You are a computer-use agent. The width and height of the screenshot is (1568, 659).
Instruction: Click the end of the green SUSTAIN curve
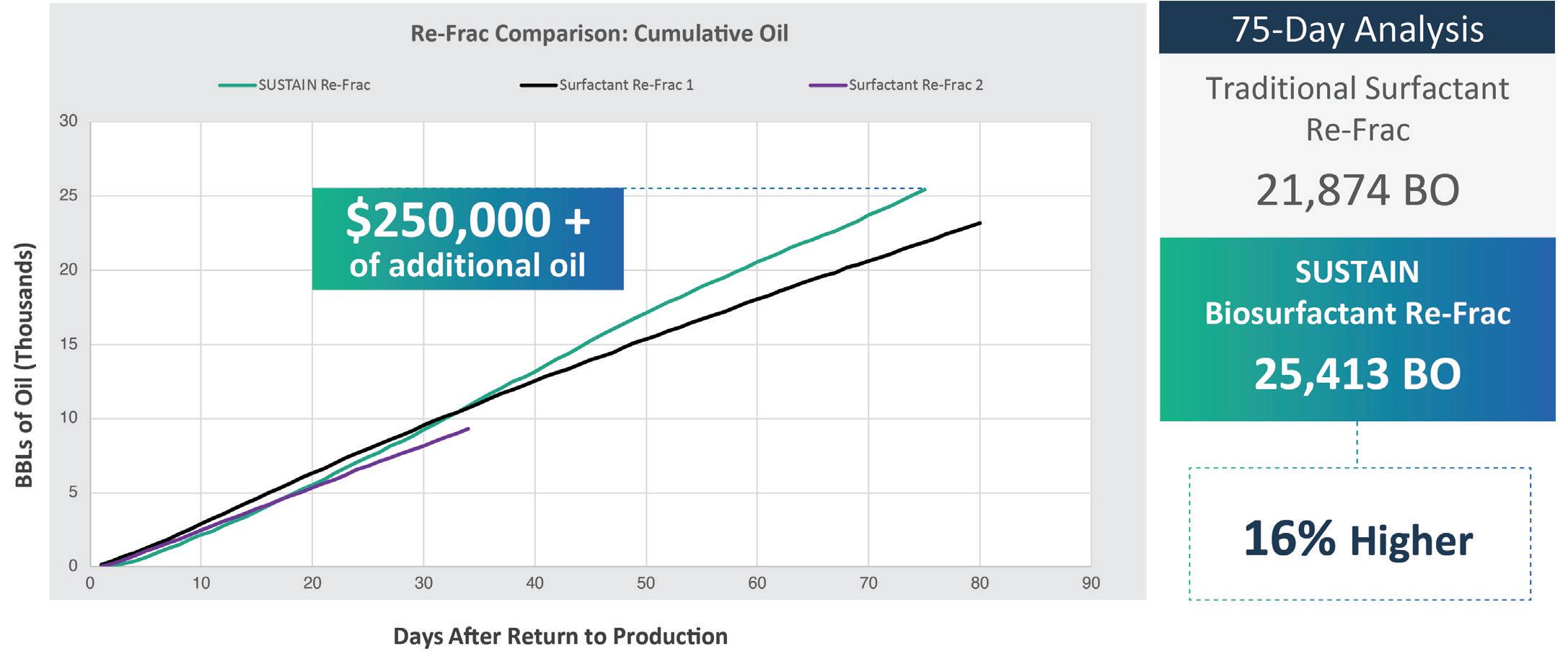pos(924,190)
